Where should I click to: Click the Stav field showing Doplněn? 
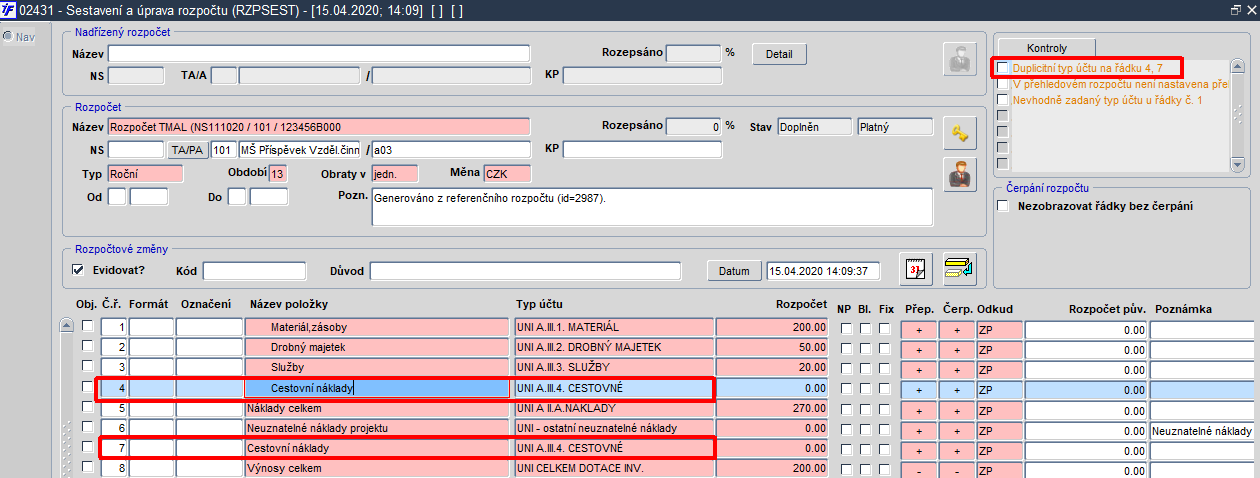[x=814, y=127]
